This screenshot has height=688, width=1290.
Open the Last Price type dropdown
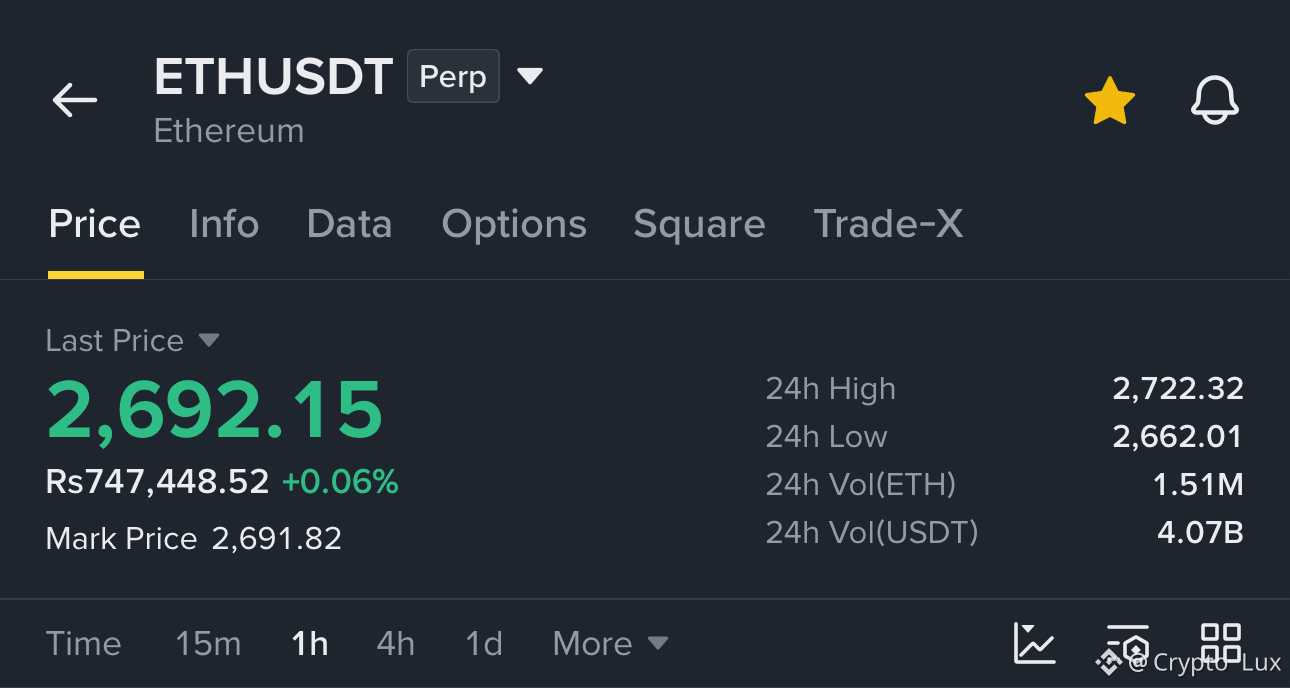click(x=208, y=341)
